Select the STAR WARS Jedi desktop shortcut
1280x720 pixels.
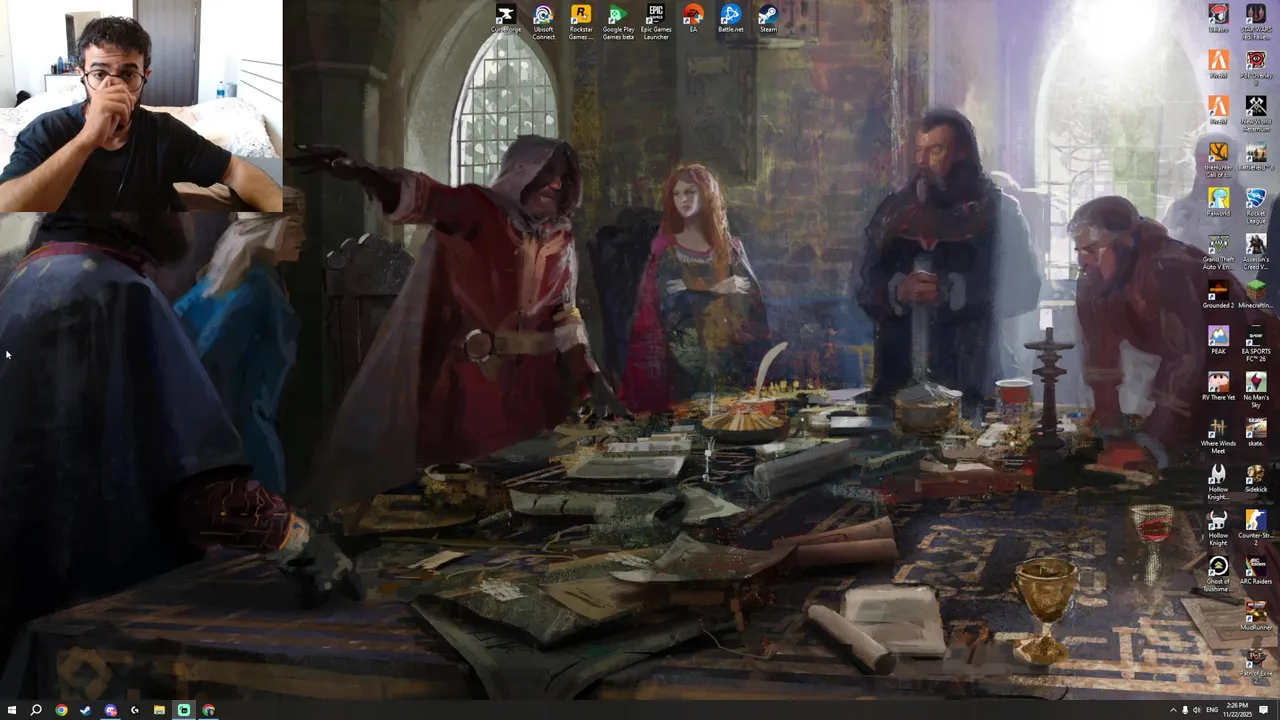1256,21
